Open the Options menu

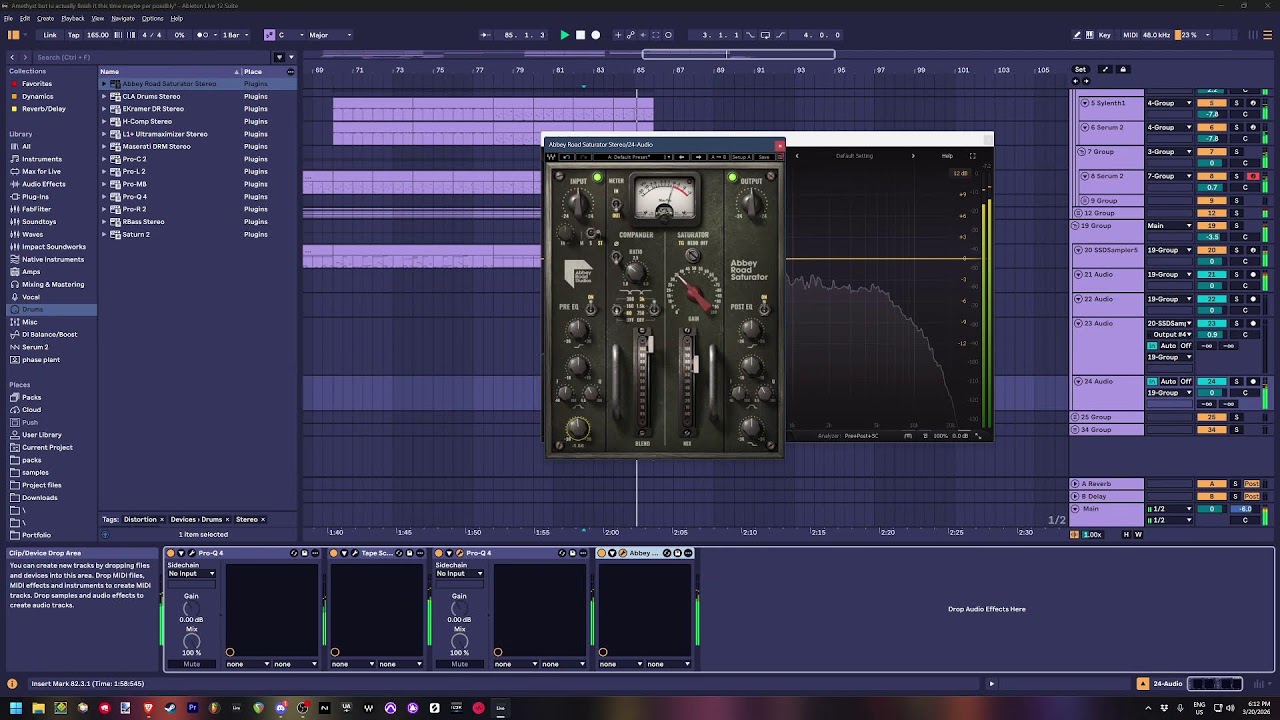coord(152,18)
